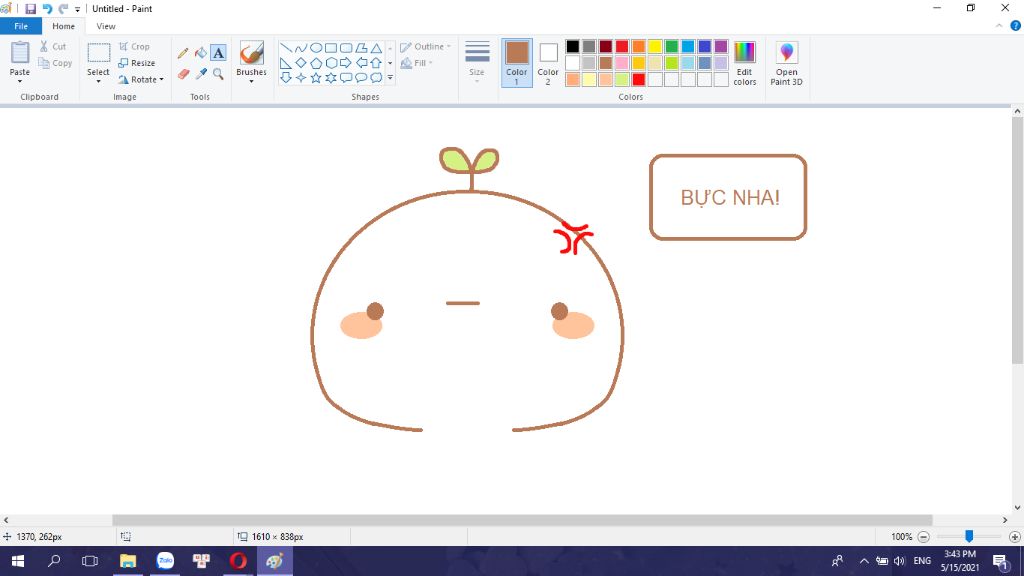Choose the Oval shape
1024x576 pixels.
click(316, 48)
